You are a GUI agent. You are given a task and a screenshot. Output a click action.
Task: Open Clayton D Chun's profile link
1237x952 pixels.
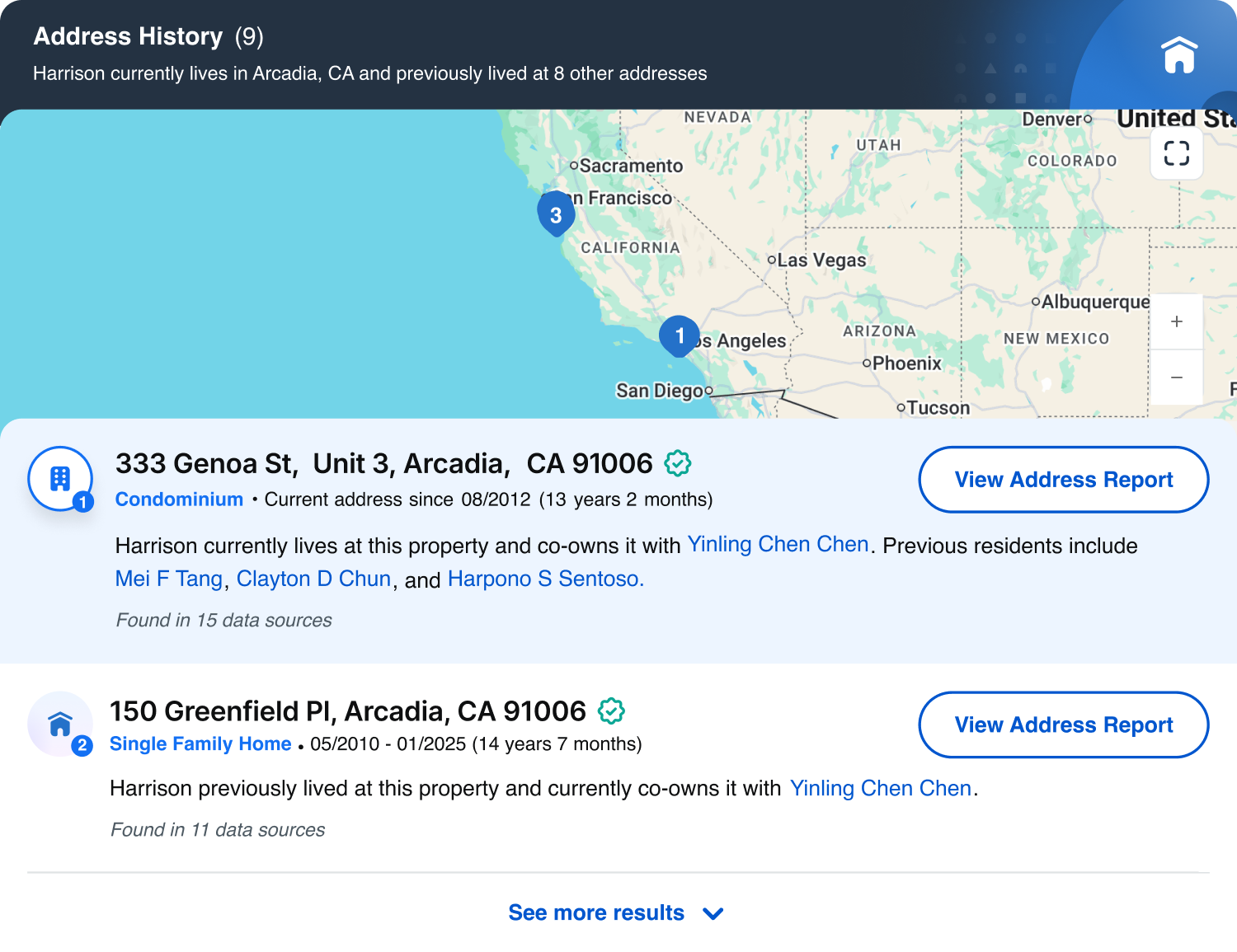point(313,579)
